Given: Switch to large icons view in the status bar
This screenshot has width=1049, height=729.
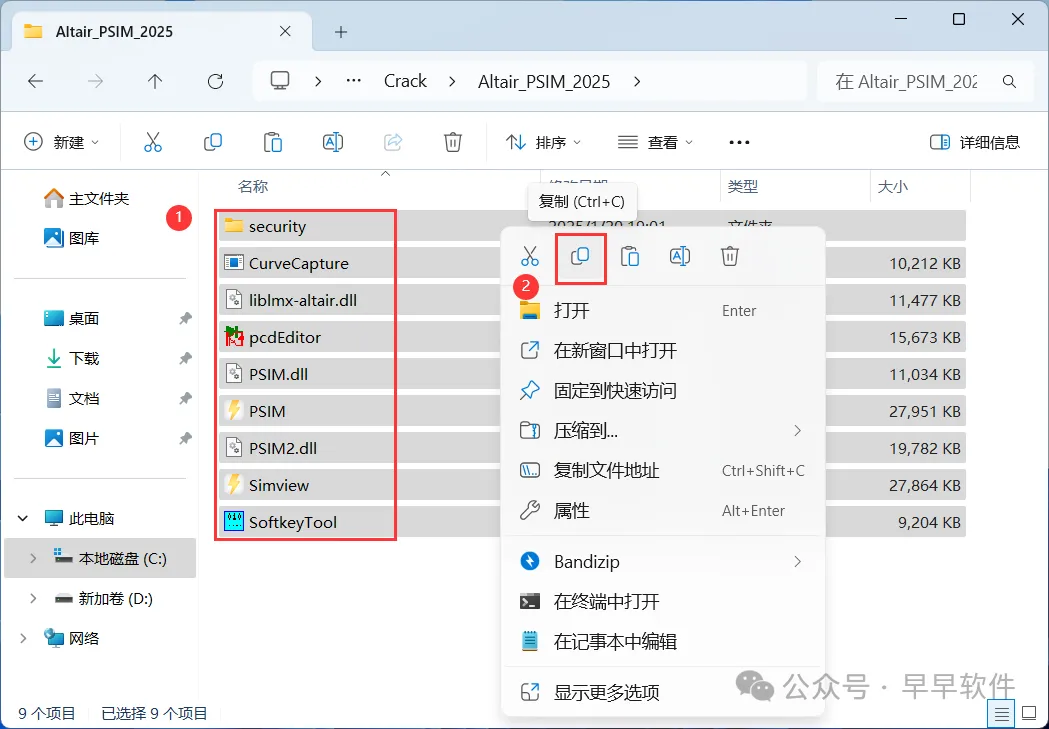Looking at the screenshot, I should coord(1028,714).
